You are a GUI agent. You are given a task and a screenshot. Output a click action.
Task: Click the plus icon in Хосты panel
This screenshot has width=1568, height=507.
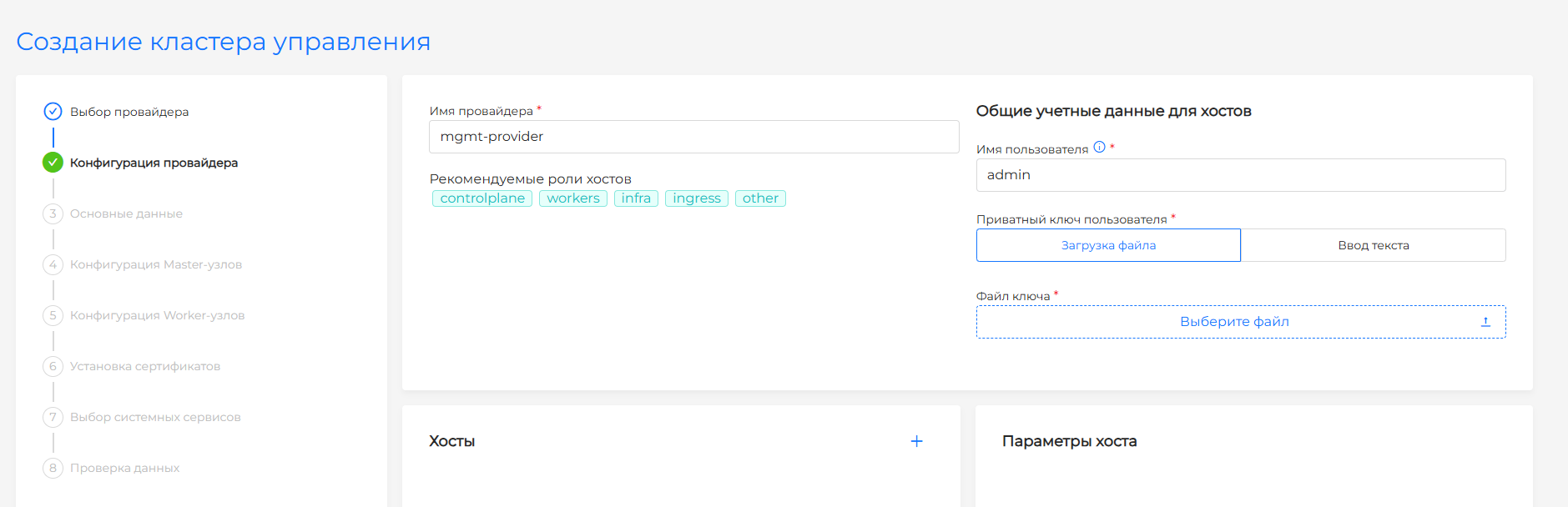point(916,441)
